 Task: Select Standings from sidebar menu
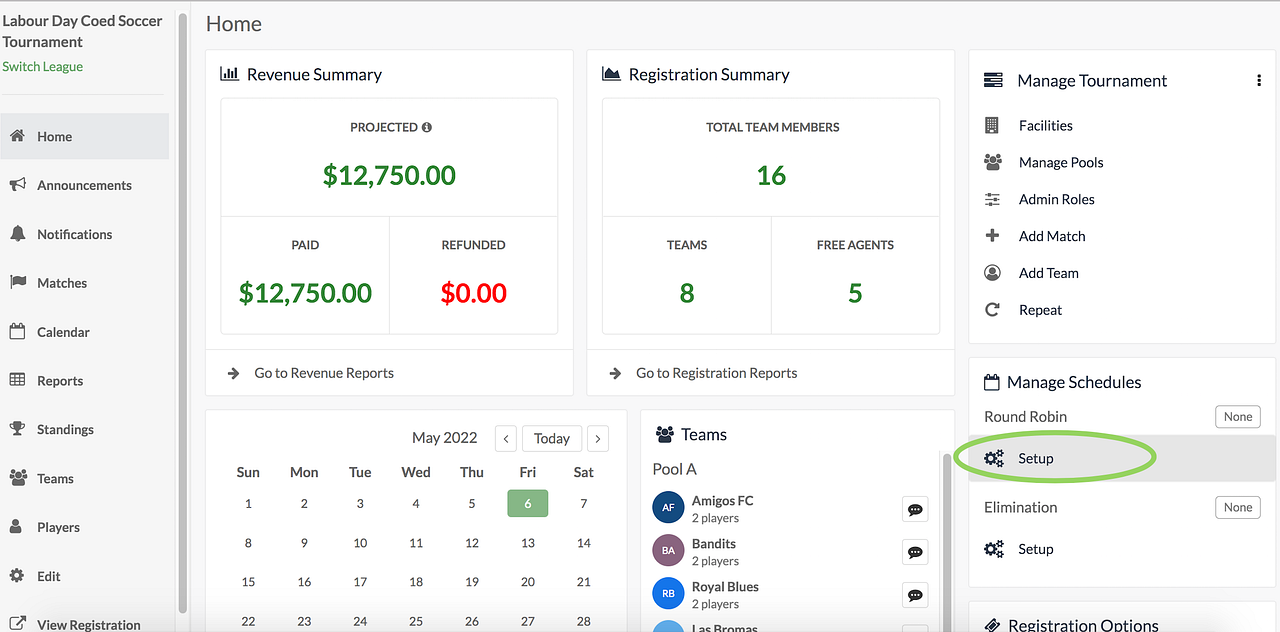[x=65, y=430]
